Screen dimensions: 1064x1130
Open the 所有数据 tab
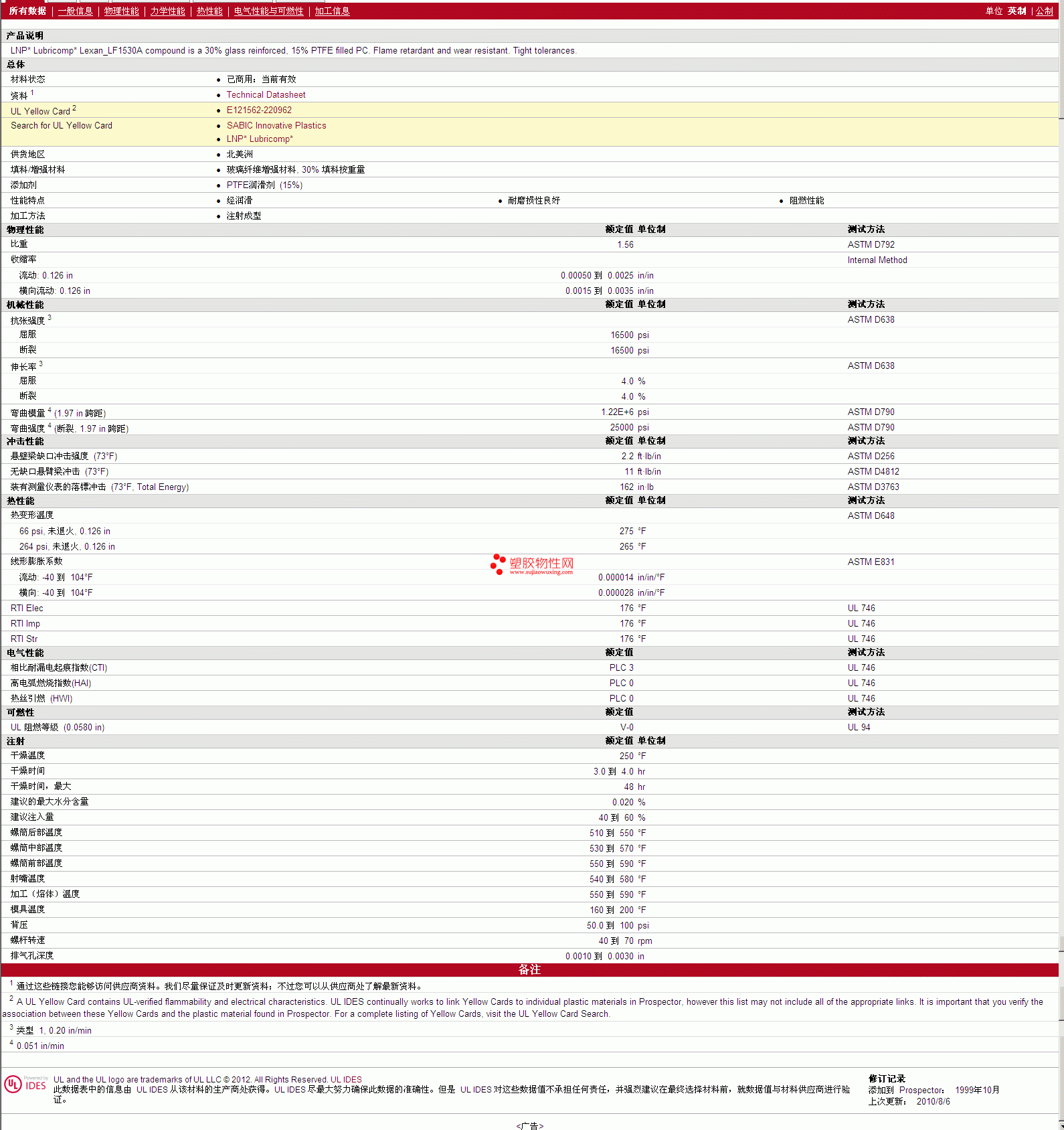pos(27,11)
